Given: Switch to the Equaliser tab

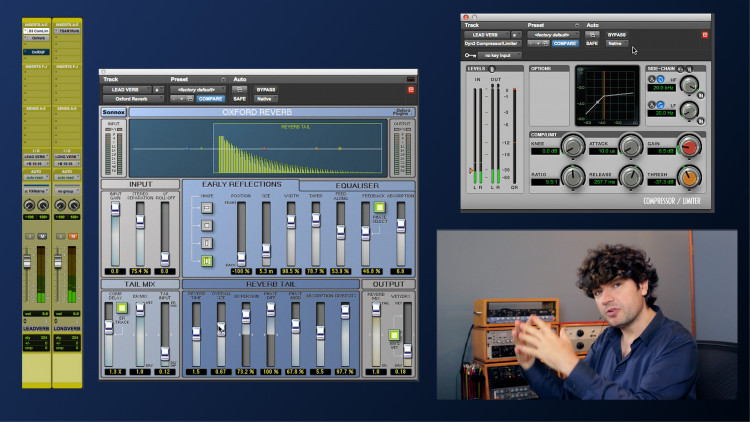Looking at the screenshot, I should coord(357,185).
